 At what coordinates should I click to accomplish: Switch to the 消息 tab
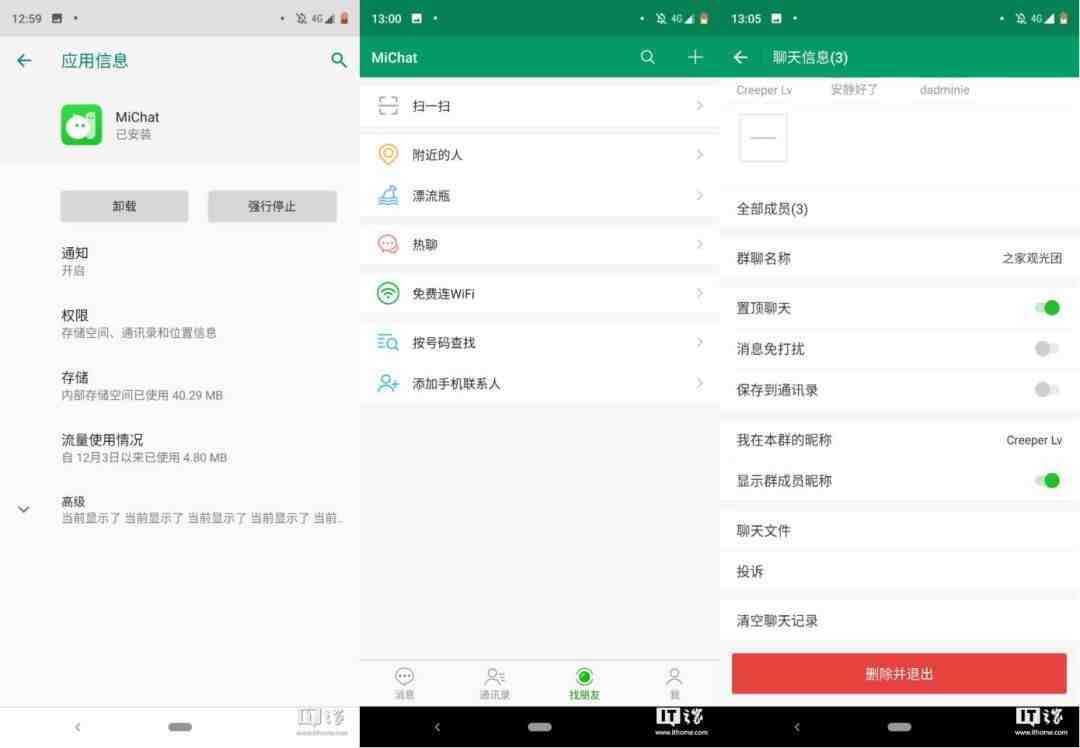pyautogui.click(x=405, y=683)
